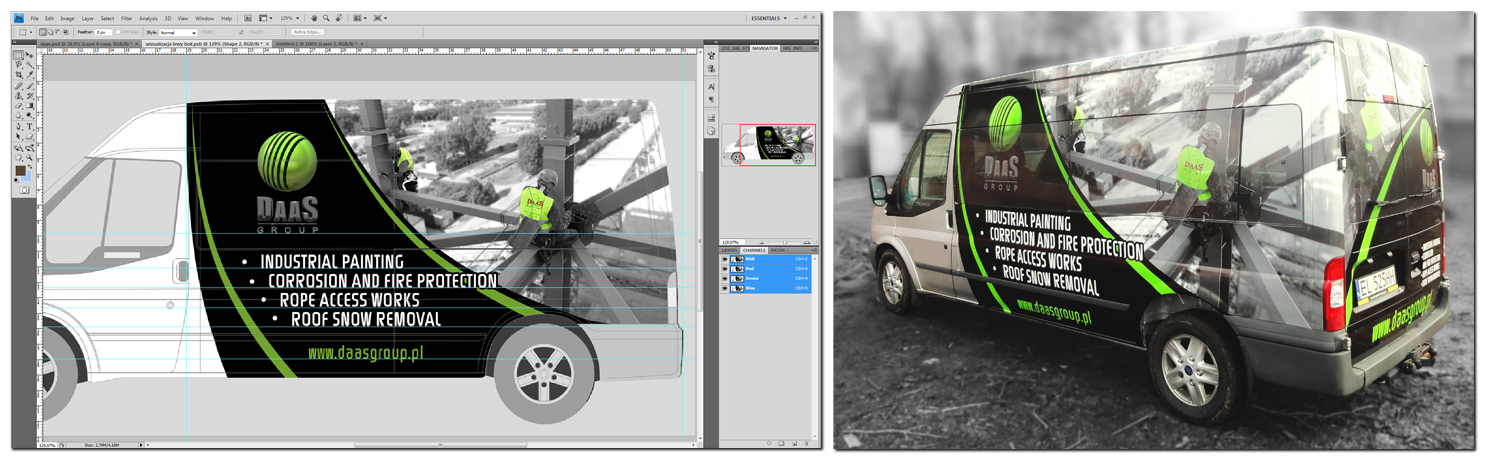Select the Rectangular Marquee tool in toolbox
This screenshot has height=461, width=1485.
18,55
